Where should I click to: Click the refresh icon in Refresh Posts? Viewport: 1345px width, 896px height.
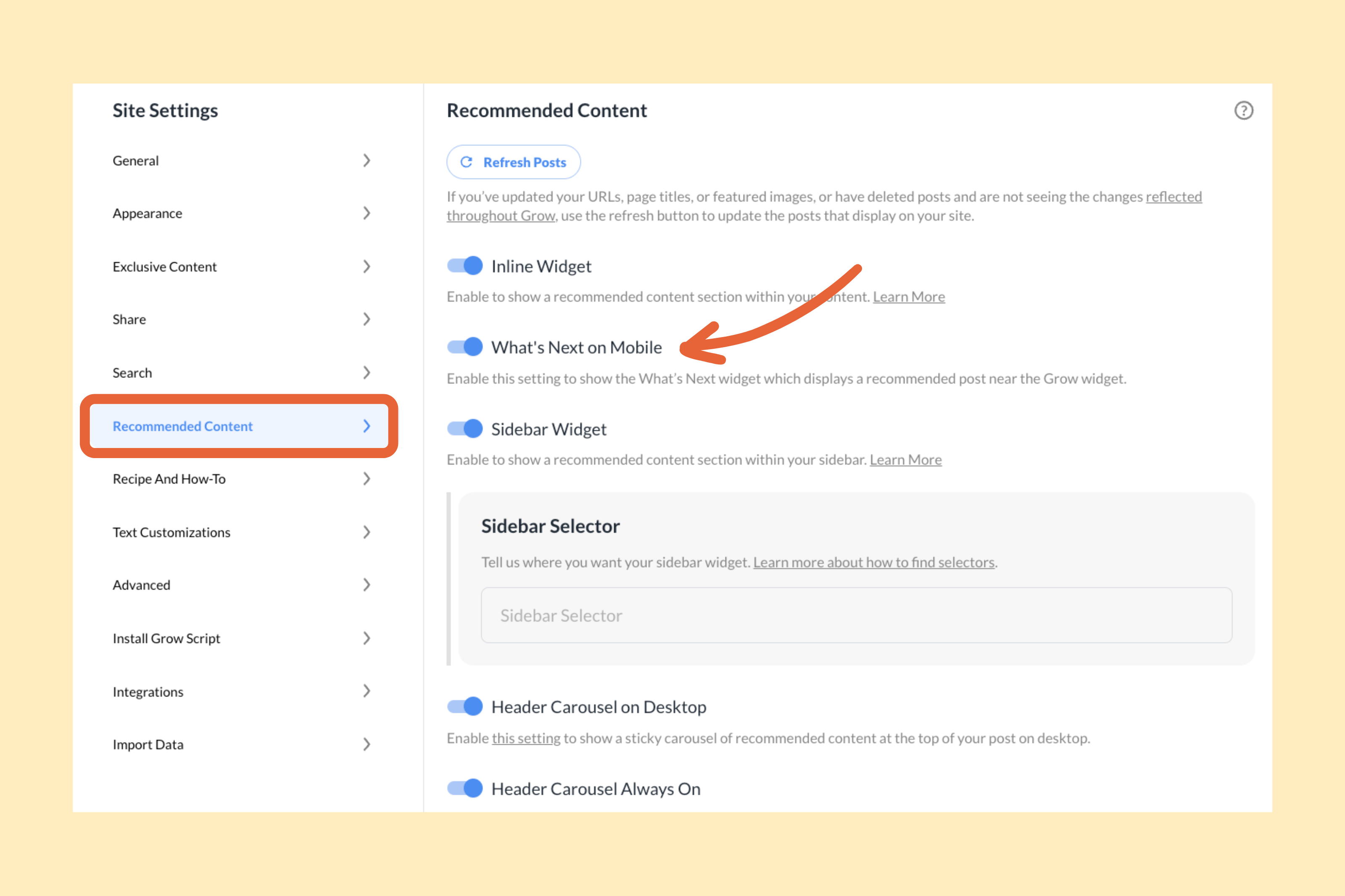point(466,162)
